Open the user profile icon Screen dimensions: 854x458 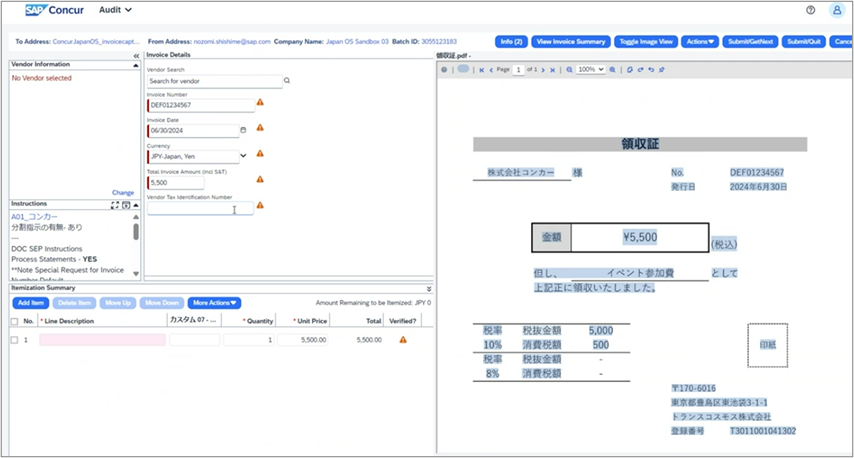coord(837,10)
